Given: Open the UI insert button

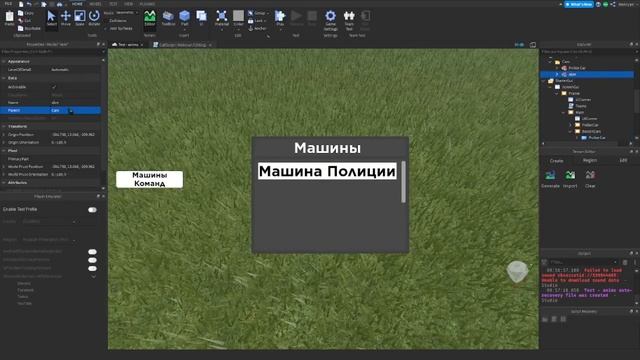Looking at the screenshot, I should [201, 18].
